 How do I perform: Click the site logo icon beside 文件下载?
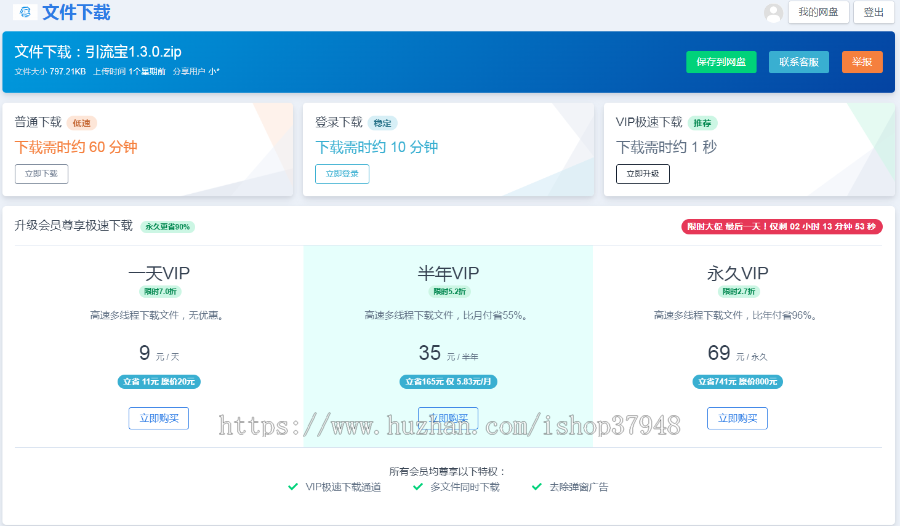pyautogui.click(x=25, y=11)
